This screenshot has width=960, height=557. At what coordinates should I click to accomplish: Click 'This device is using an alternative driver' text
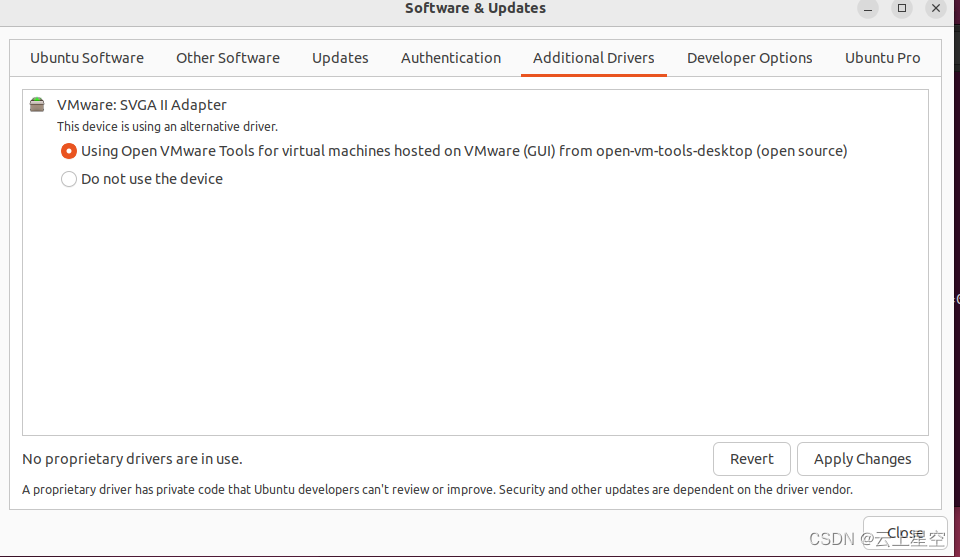pos(167,127)
